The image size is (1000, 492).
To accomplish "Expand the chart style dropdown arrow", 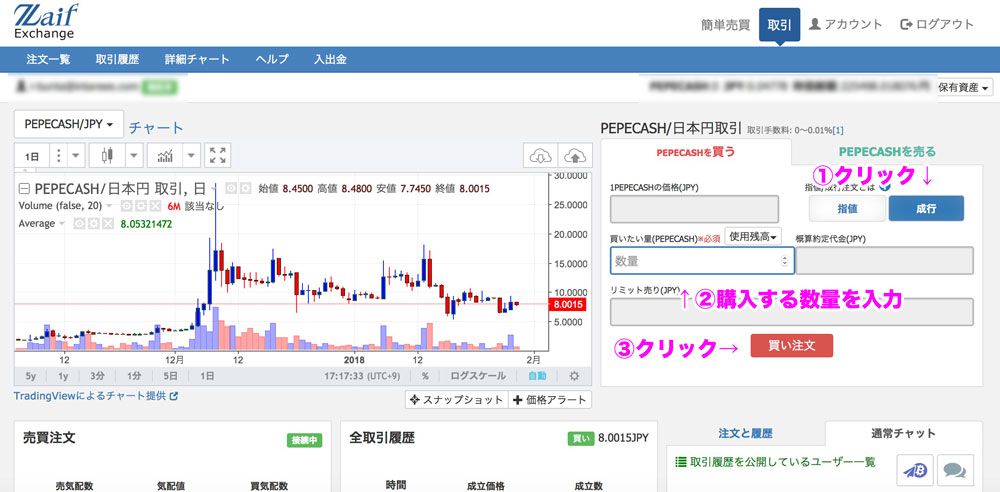I will coord(135,155).
